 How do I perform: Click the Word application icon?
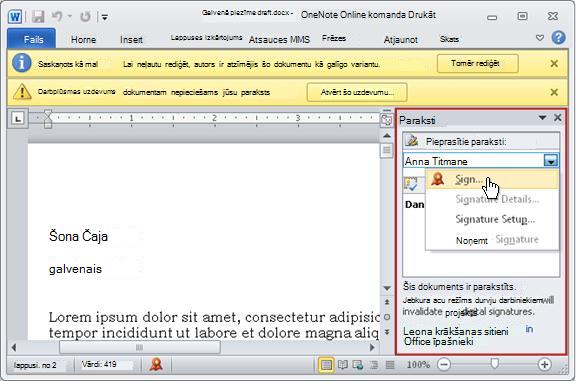tap(15, 17)
